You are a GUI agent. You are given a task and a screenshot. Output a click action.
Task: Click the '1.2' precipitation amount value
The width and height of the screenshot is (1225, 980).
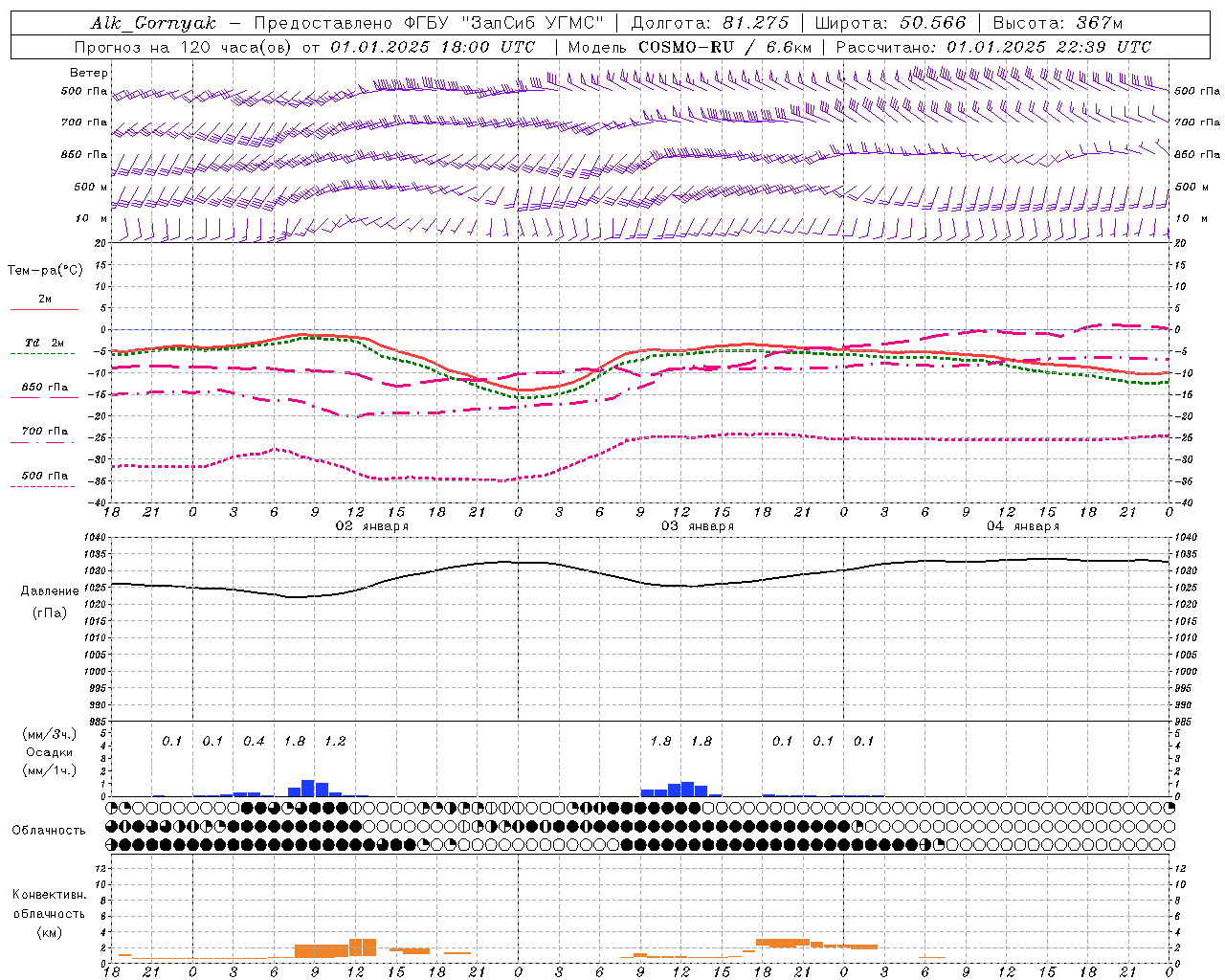pos(335,741)
